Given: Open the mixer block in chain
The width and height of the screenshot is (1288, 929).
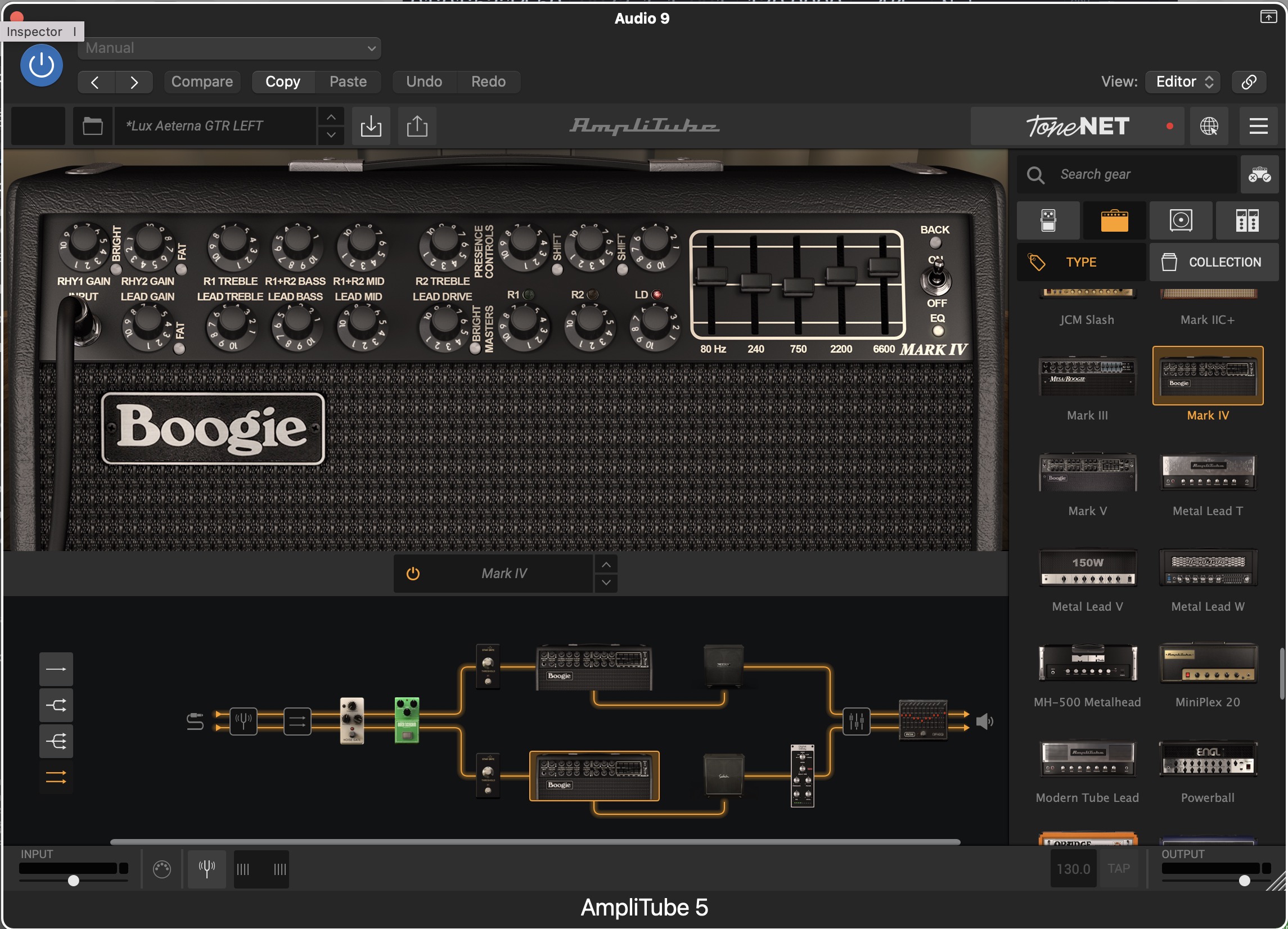Looking at the screenshot, I should click(x=856, y=721).
